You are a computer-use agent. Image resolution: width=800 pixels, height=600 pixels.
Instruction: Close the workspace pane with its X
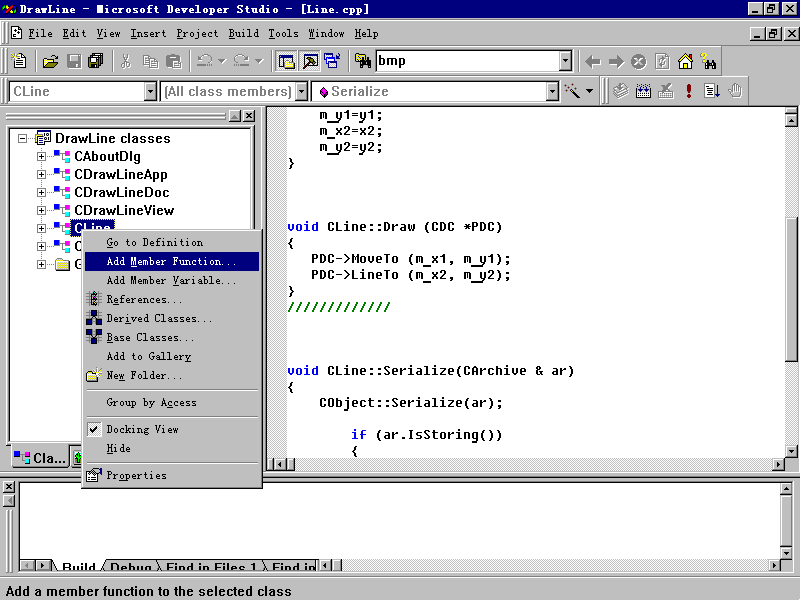point(248,116)
